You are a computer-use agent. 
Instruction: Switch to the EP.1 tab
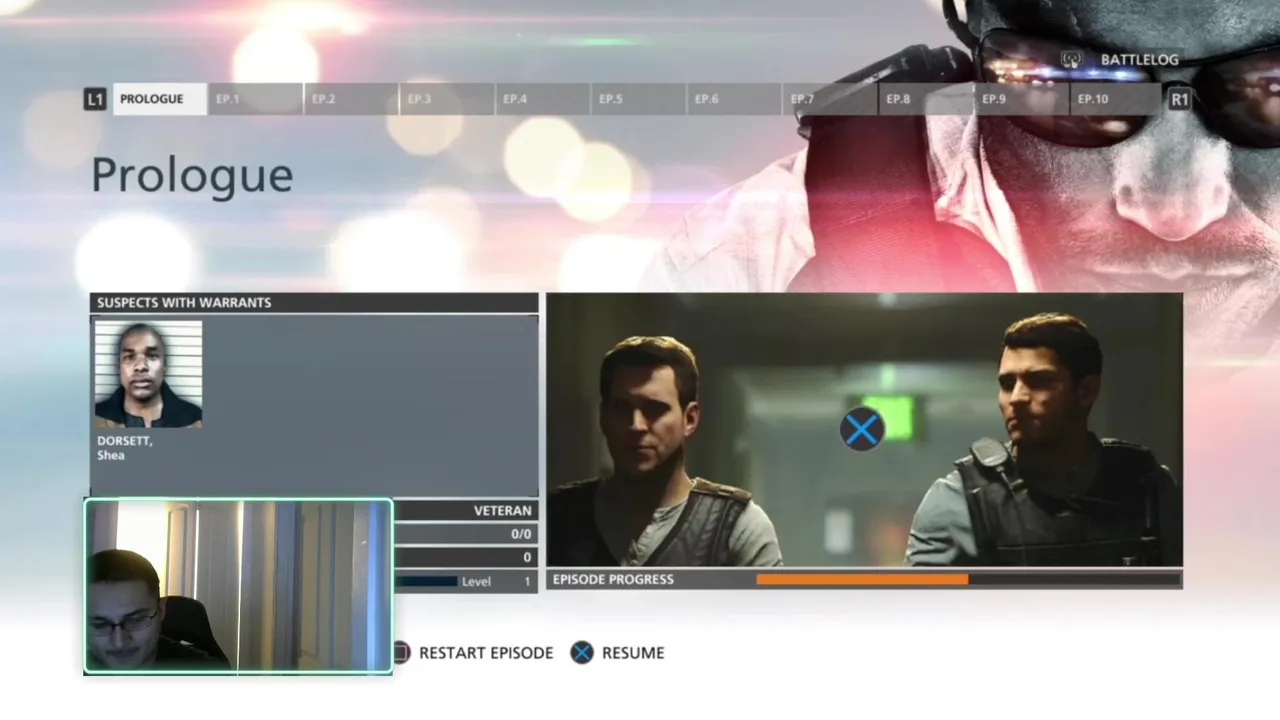pyautogui.click(x=255, y=99)
